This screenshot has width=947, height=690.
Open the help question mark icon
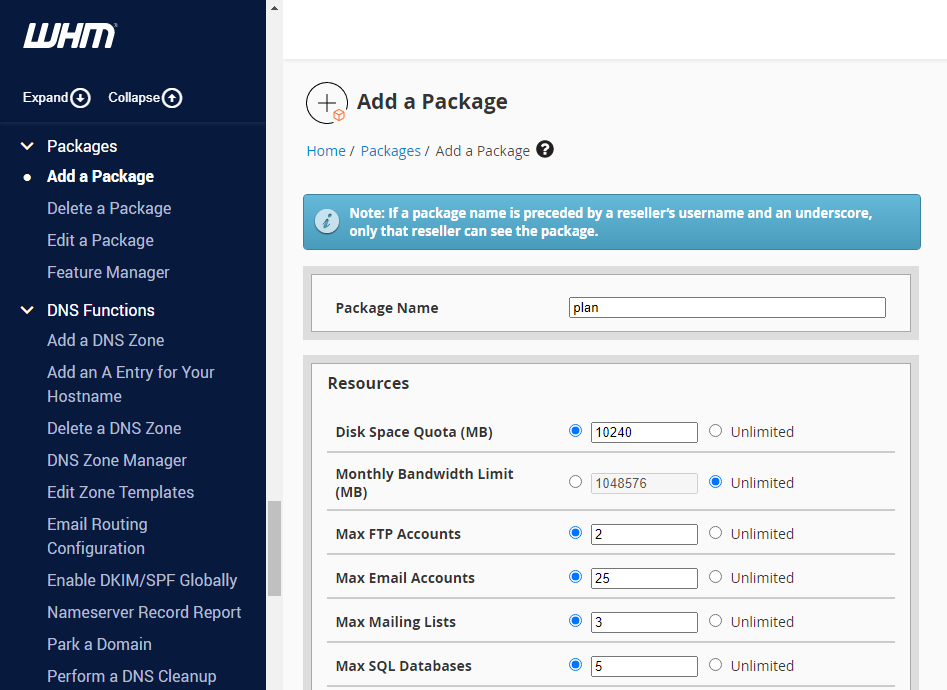coord(545,149)
